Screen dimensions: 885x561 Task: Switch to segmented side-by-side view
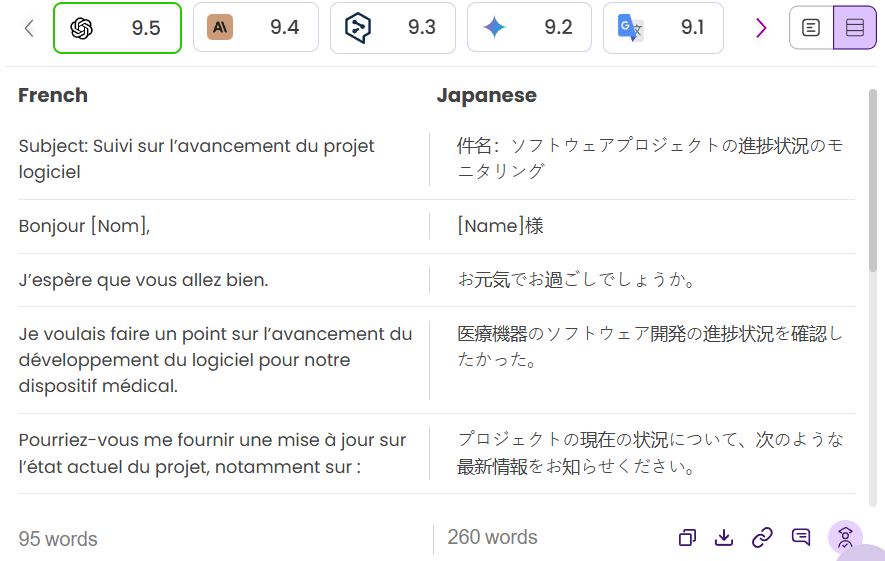[854, 28]
